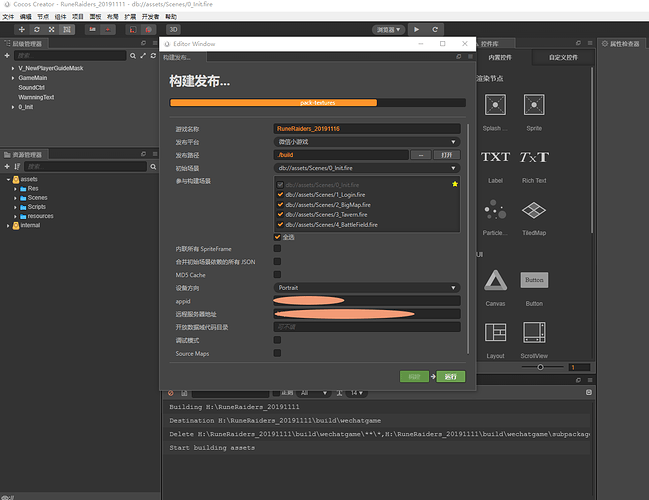The height and width of the screenshot is (500, 649).
Task: Uncheck the 1_Login.fire scene
Action: (x=280, y=195)
